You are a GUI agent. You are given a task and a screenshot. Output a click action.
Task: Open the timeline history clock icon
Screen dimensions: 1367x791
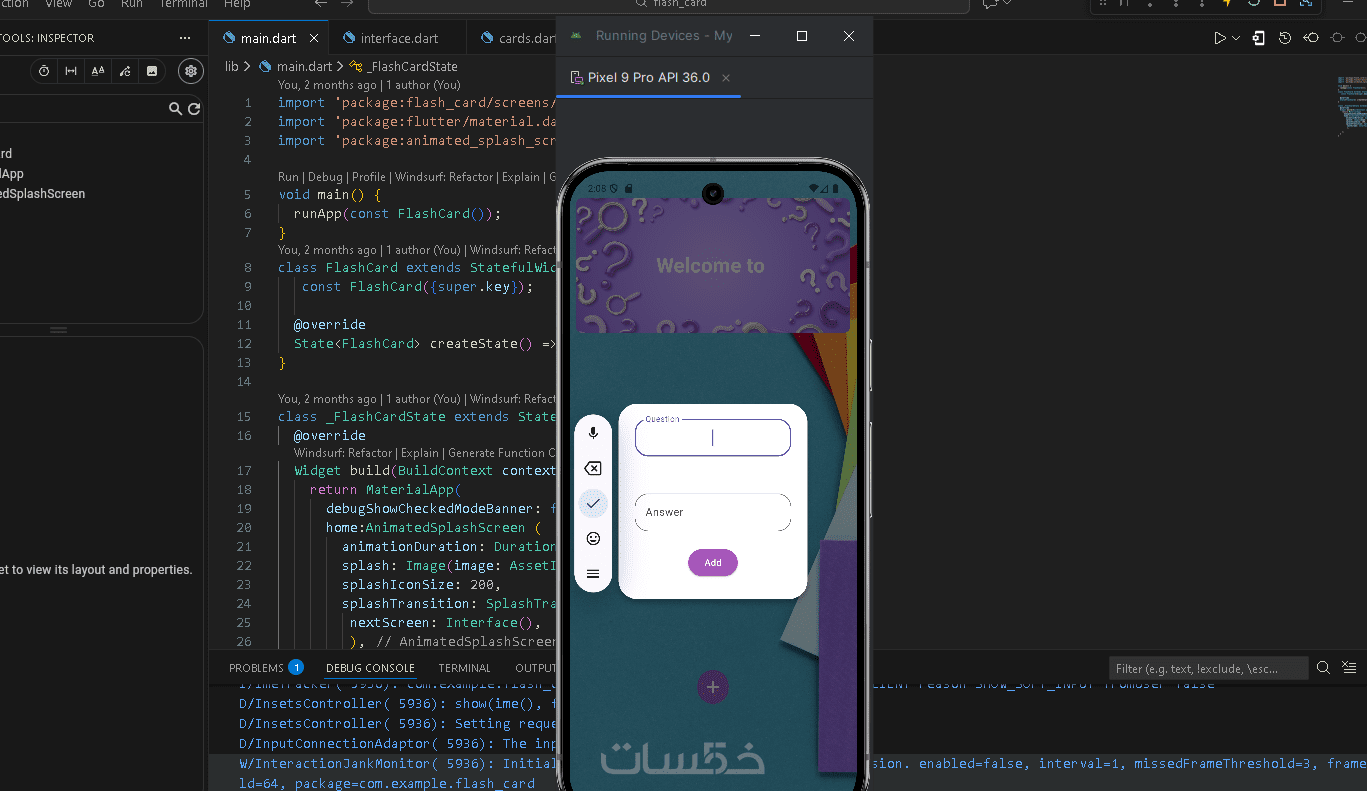[1285, 38]
